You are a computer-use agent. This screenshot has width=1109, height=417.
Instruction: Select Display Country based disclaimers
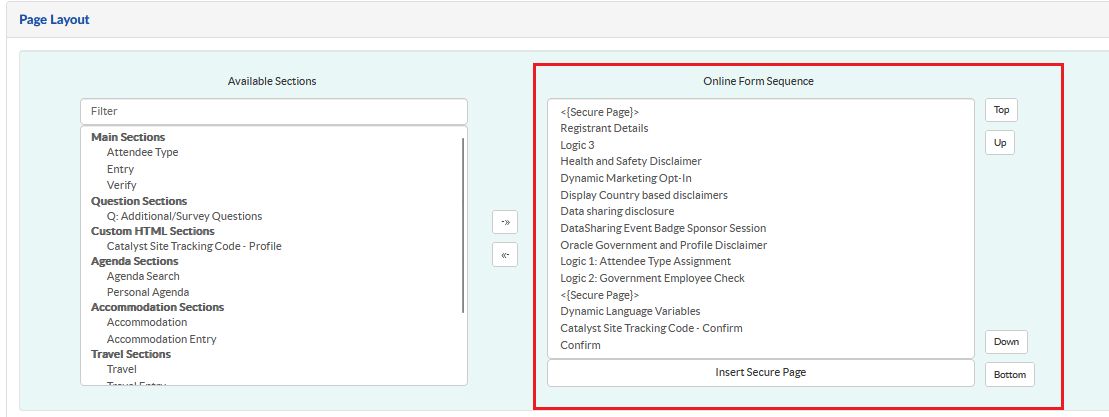(644, 194)
